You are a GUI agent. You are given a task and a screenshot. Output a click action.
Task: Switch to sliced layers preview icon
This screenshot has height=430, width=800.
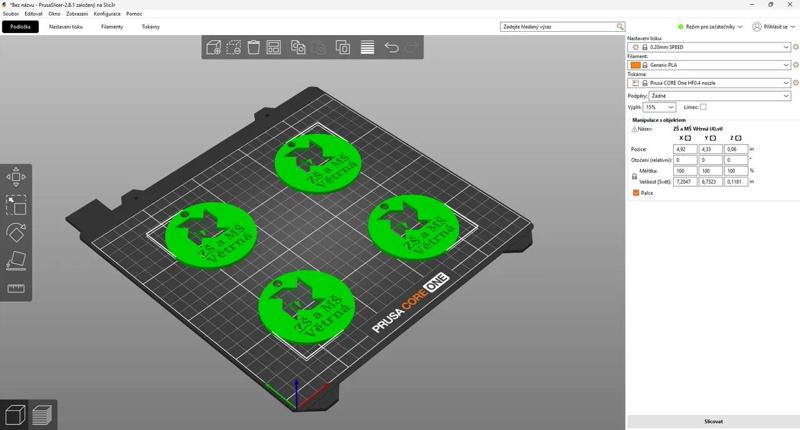(42, 415)
